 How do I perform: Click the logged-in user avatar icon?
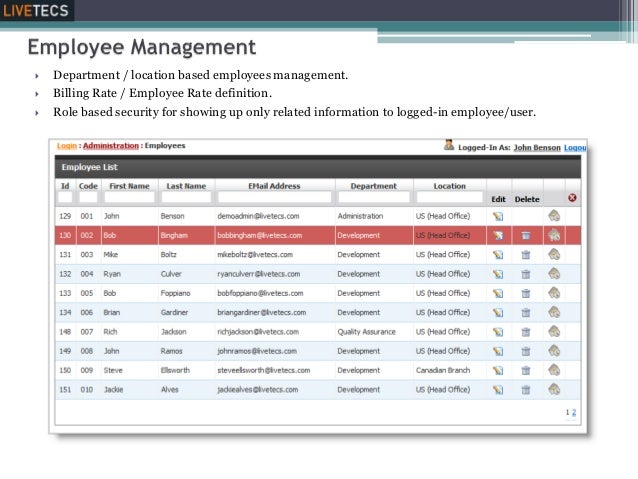click(x=449, y=145)
